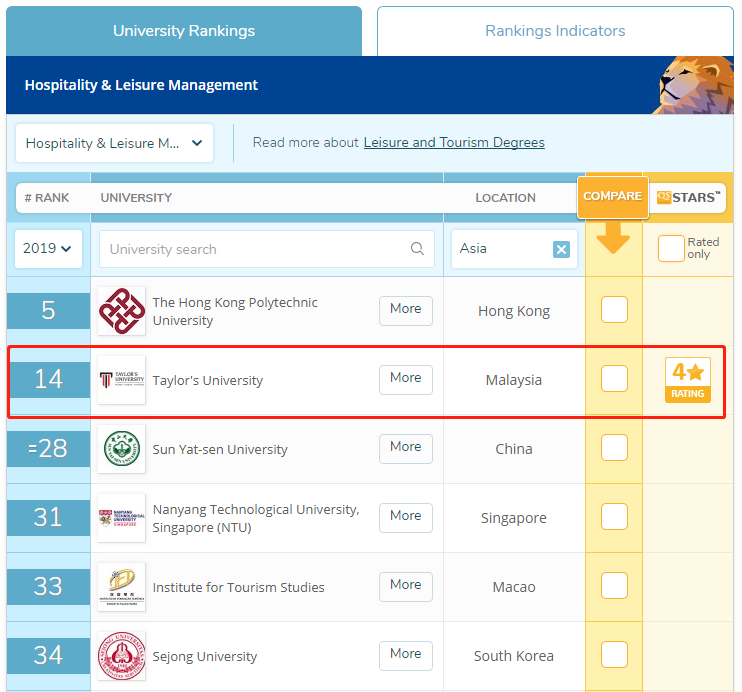
Task: Open Sun Yat-sen University logo
Action: tap(122, 449)
